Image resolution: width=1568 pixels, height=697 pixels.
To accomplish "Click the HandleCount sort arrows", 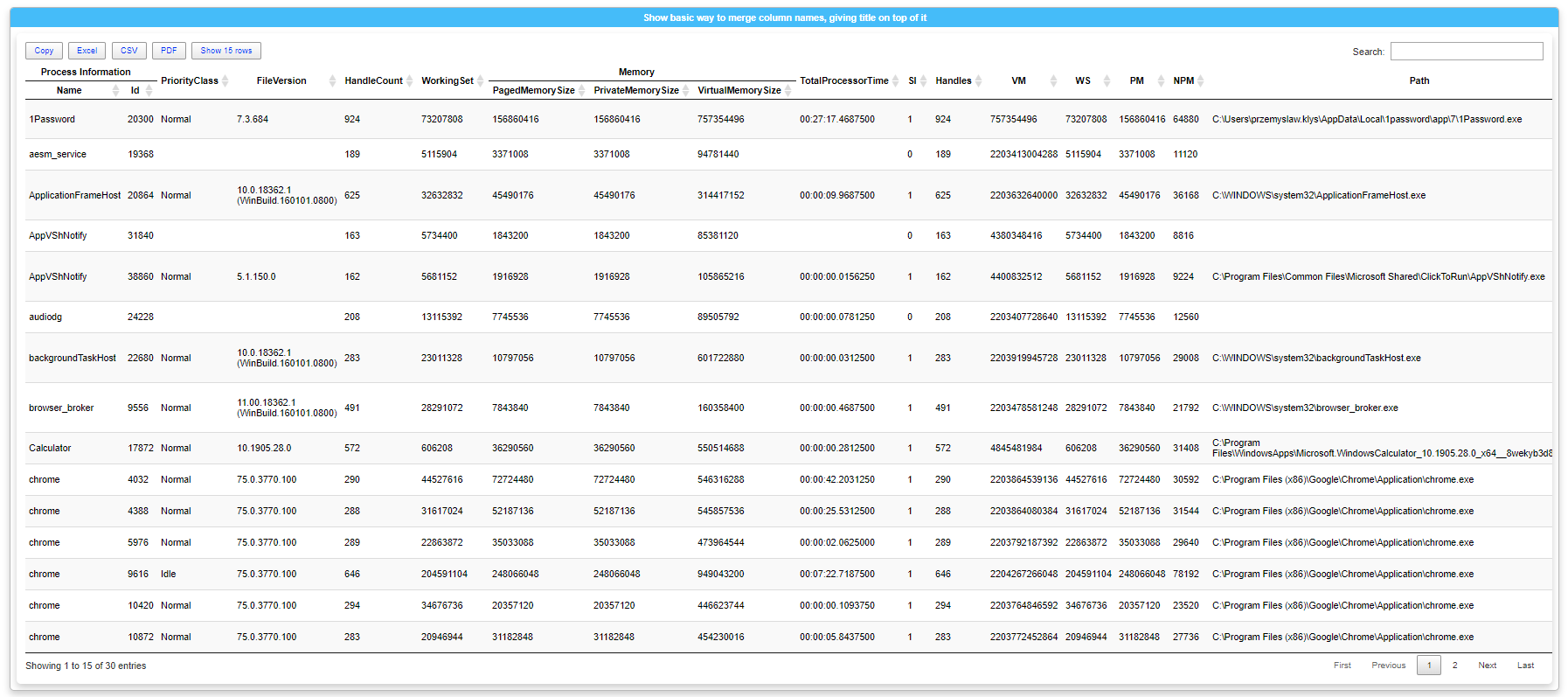I will pyautogui.click(x=409, y=81).
